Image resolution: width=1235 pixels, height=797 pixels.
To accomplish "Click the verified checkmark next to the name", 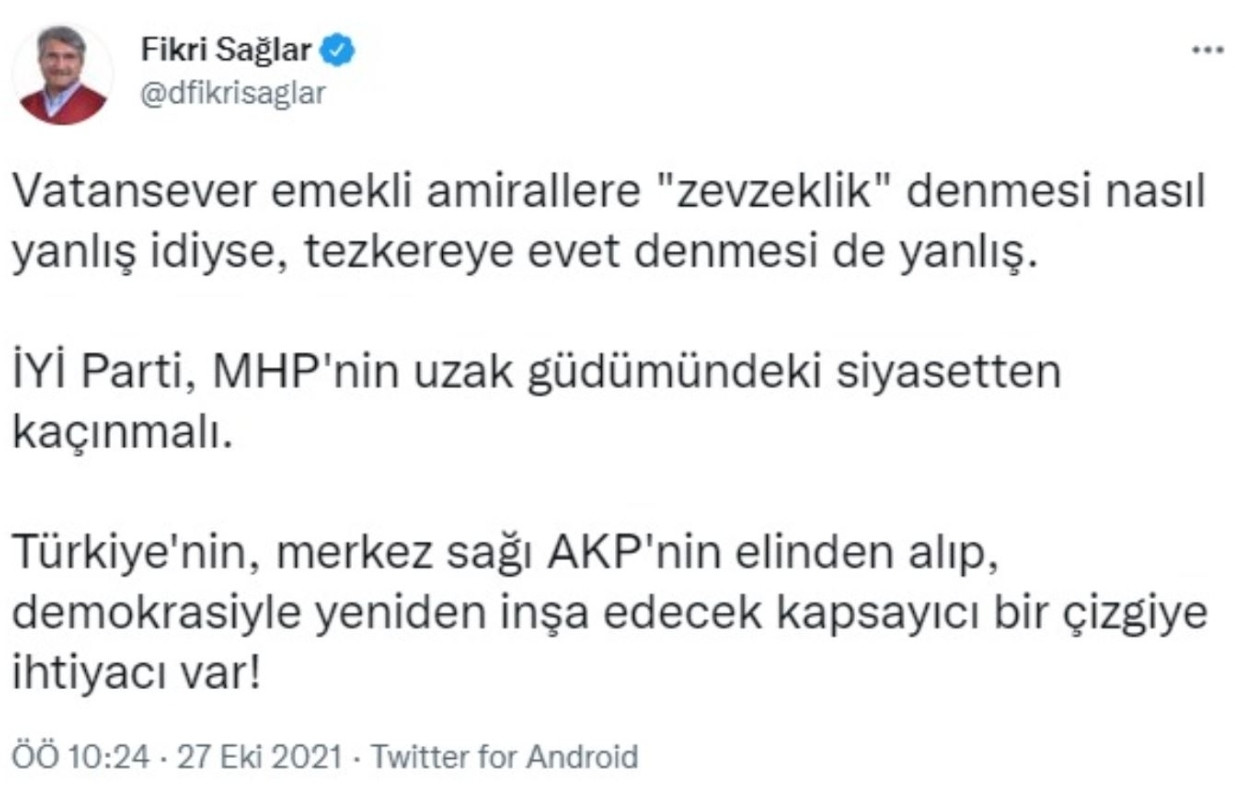I will 336,48.
